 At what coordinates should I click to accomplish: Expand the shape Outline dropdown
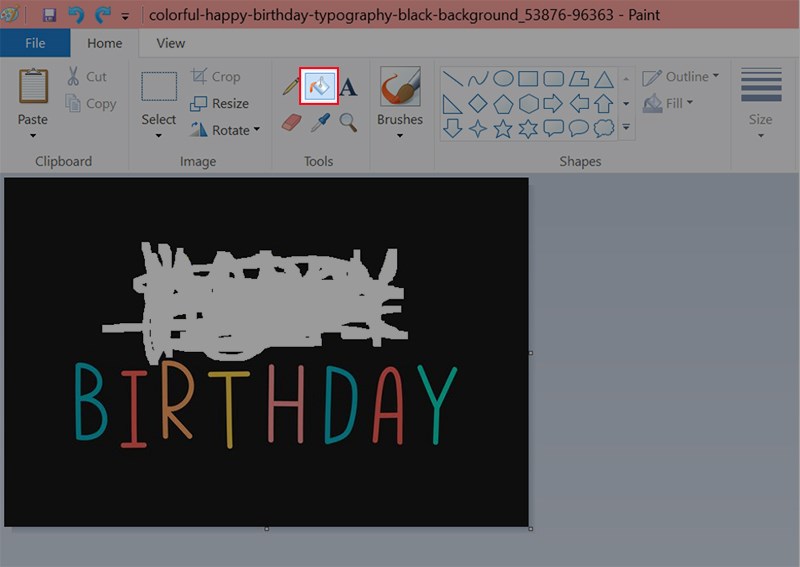click(x=681, y=77)
